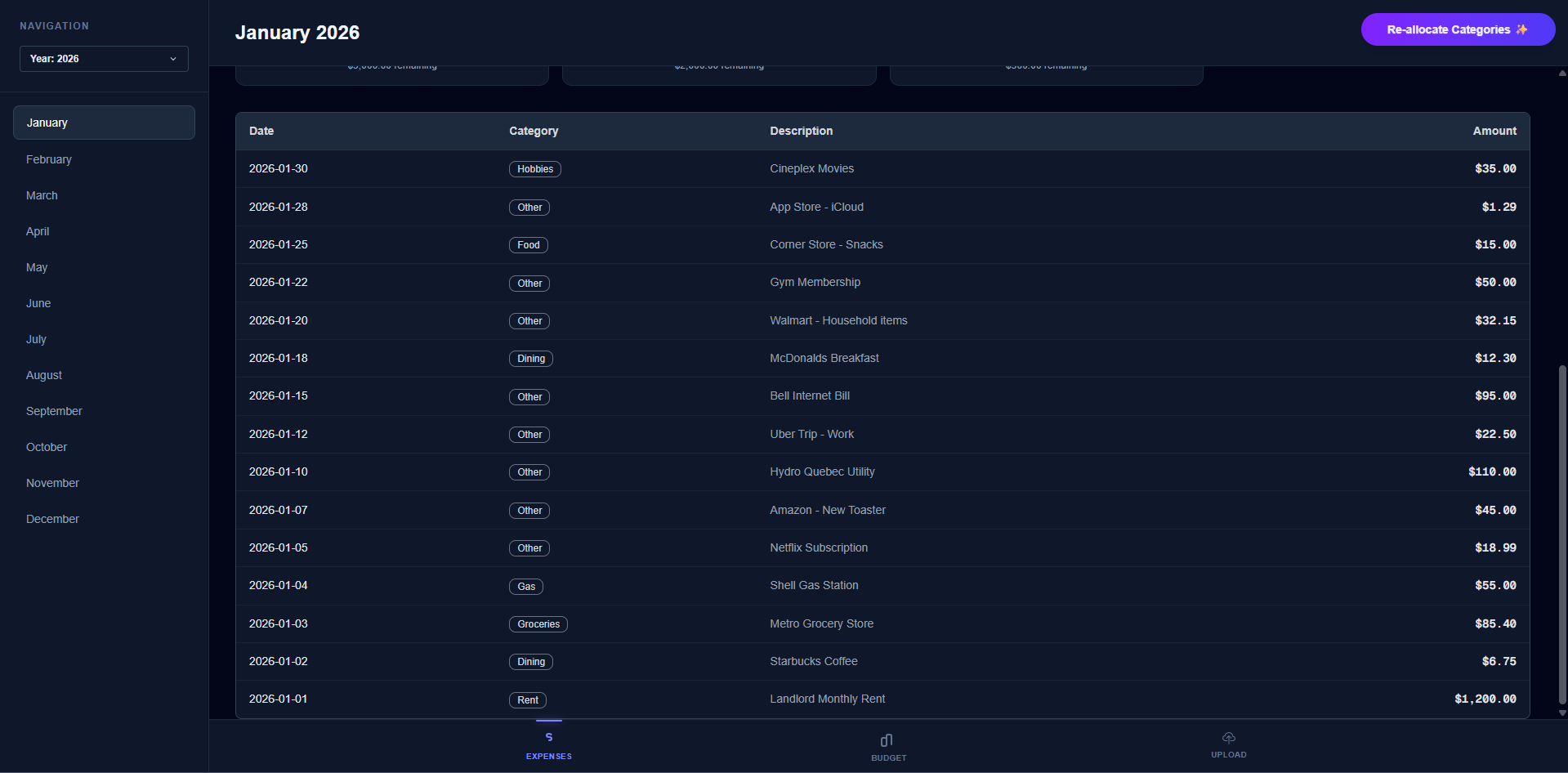Image resolution: width=1568 pixels, height=773 pixels.
Task: Click the Amount column header
Action: click(x=1494, y=131)
